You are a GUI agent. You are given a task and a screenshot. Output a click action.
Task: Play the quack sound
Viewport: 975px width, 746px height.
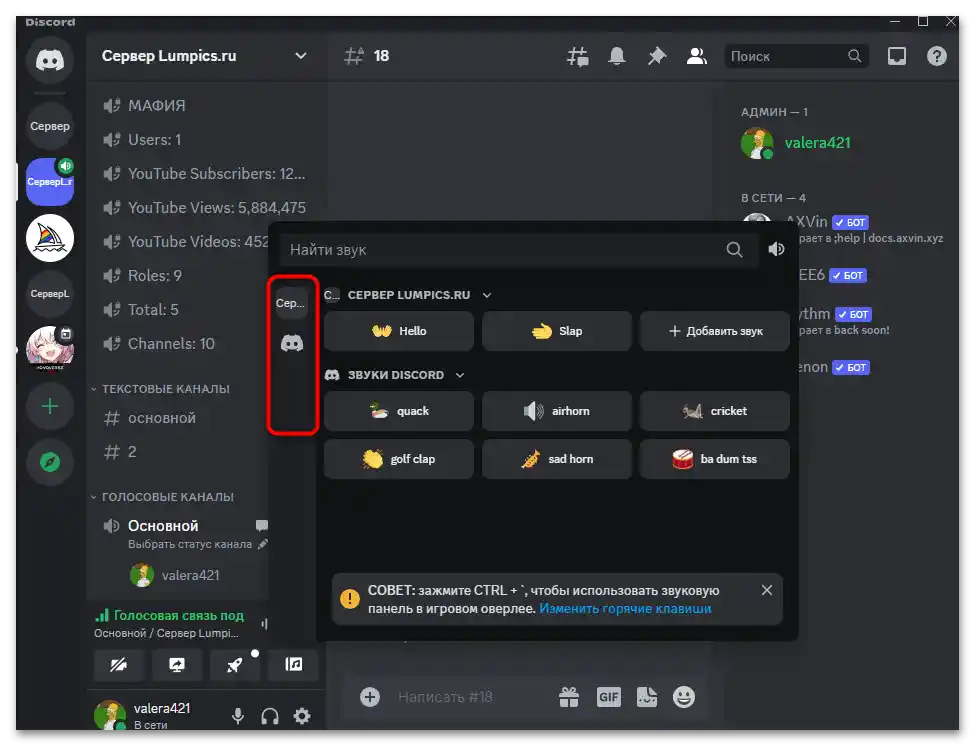[399, 411]
